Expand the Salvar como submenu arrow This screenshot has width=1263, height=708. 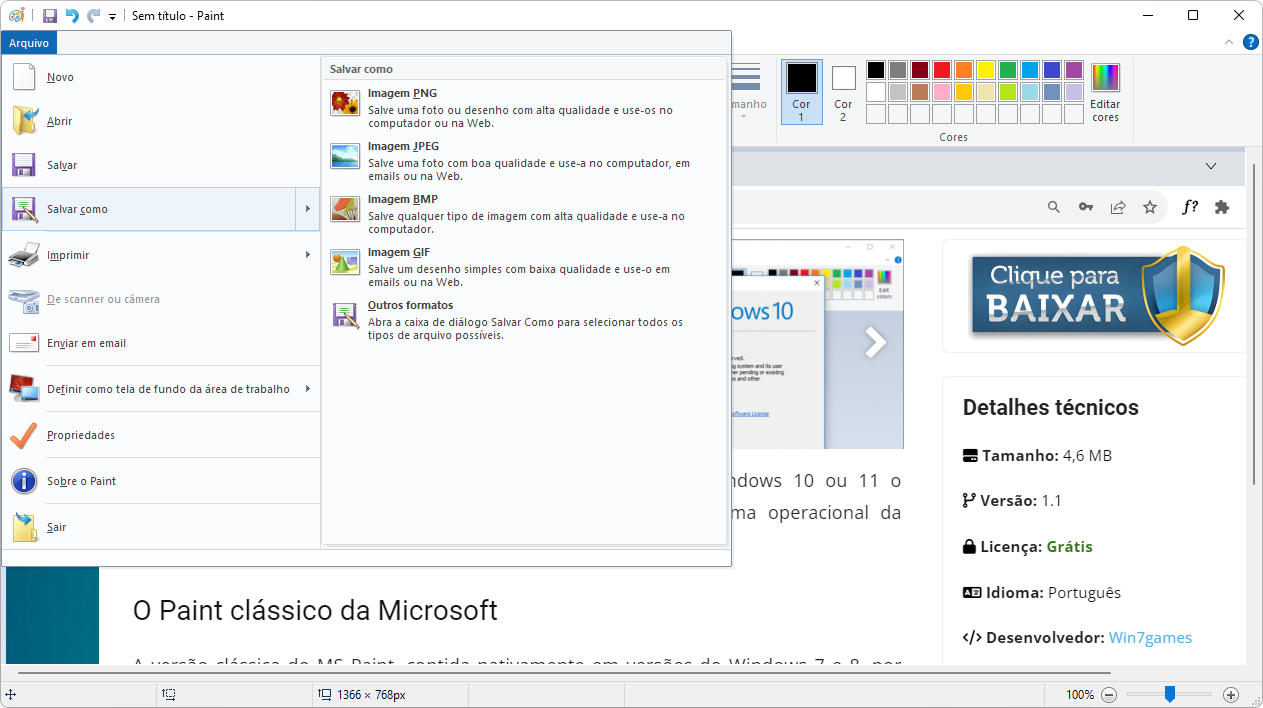pyautogui.click(x=308, y=209)
